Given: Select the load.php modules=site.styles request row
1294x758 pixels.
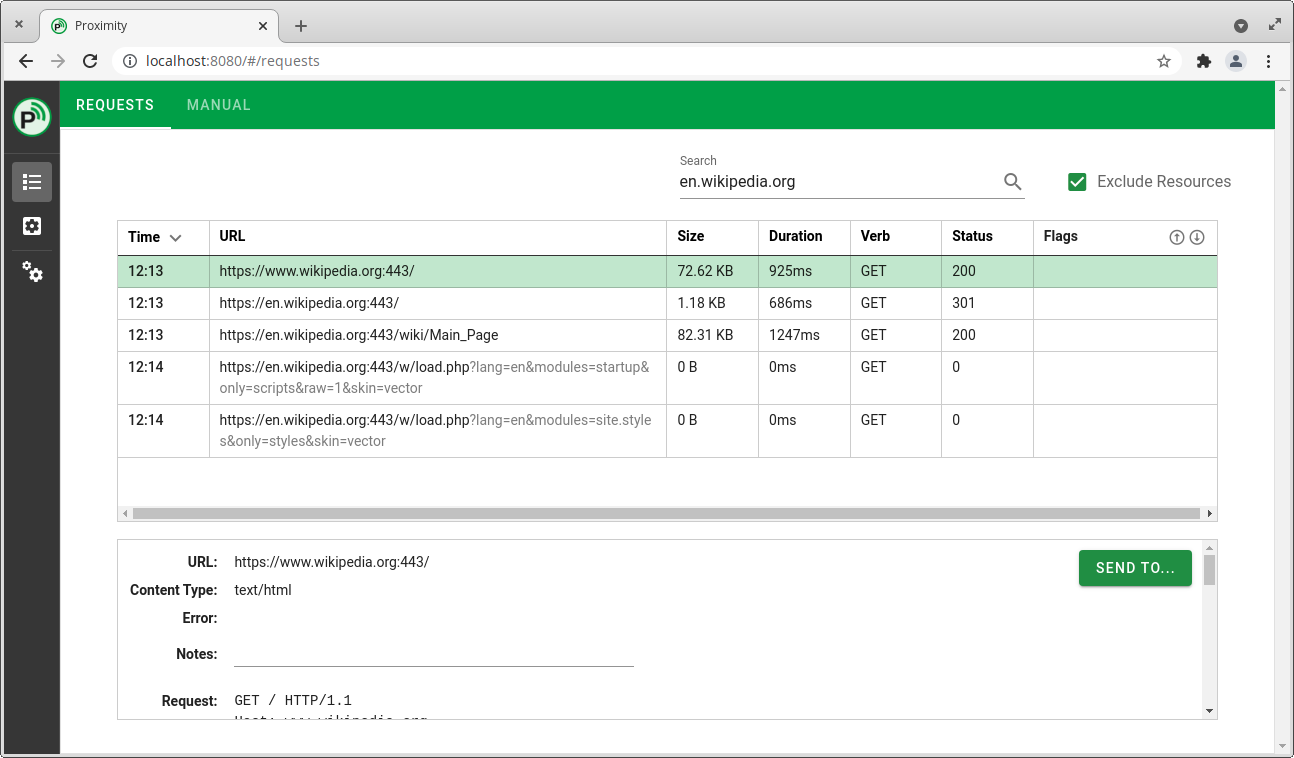Looking at the screenshot, I should 667,431.
